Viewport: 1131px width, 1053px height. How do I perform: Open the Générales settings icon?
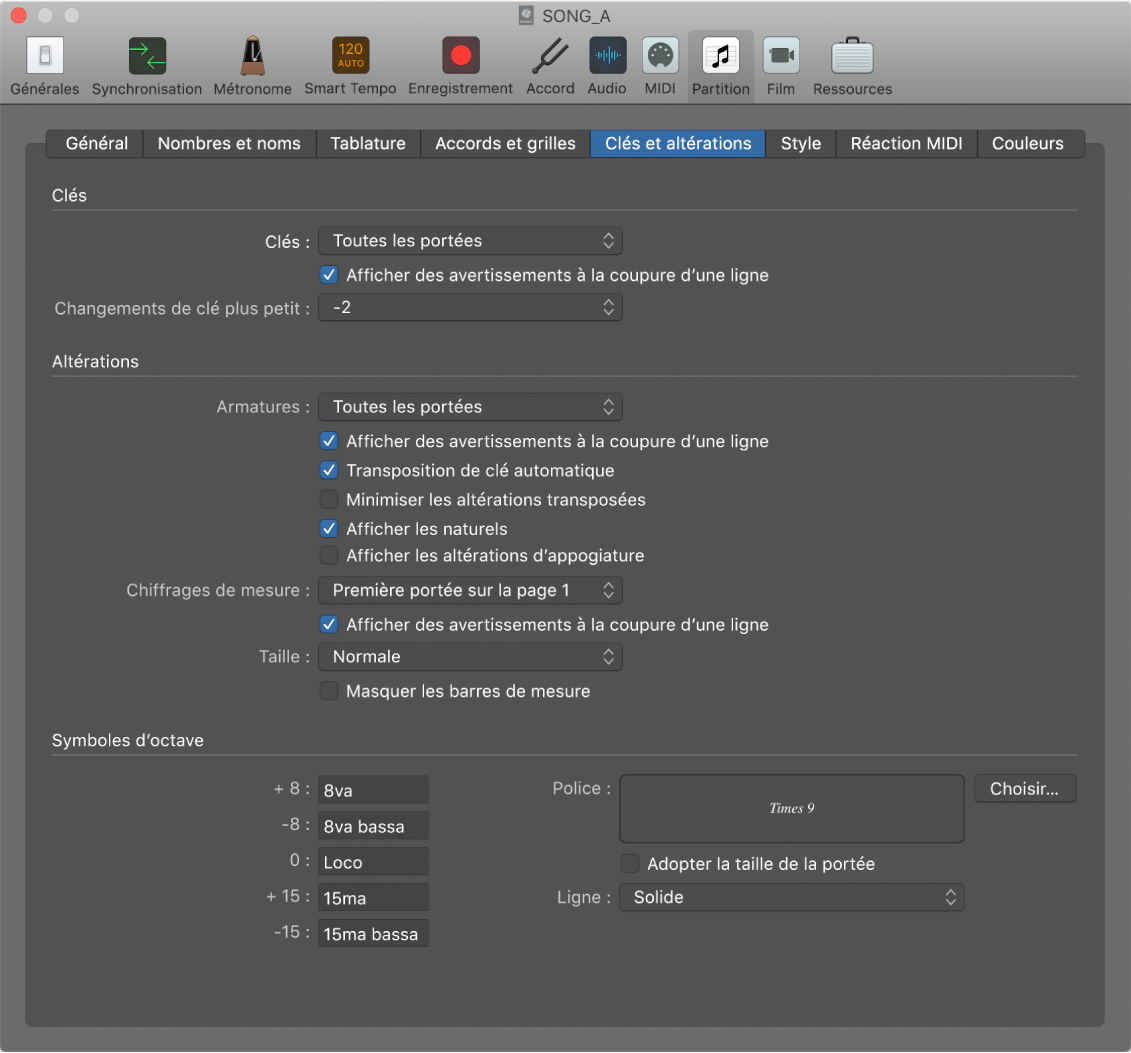tap(45, 56)
